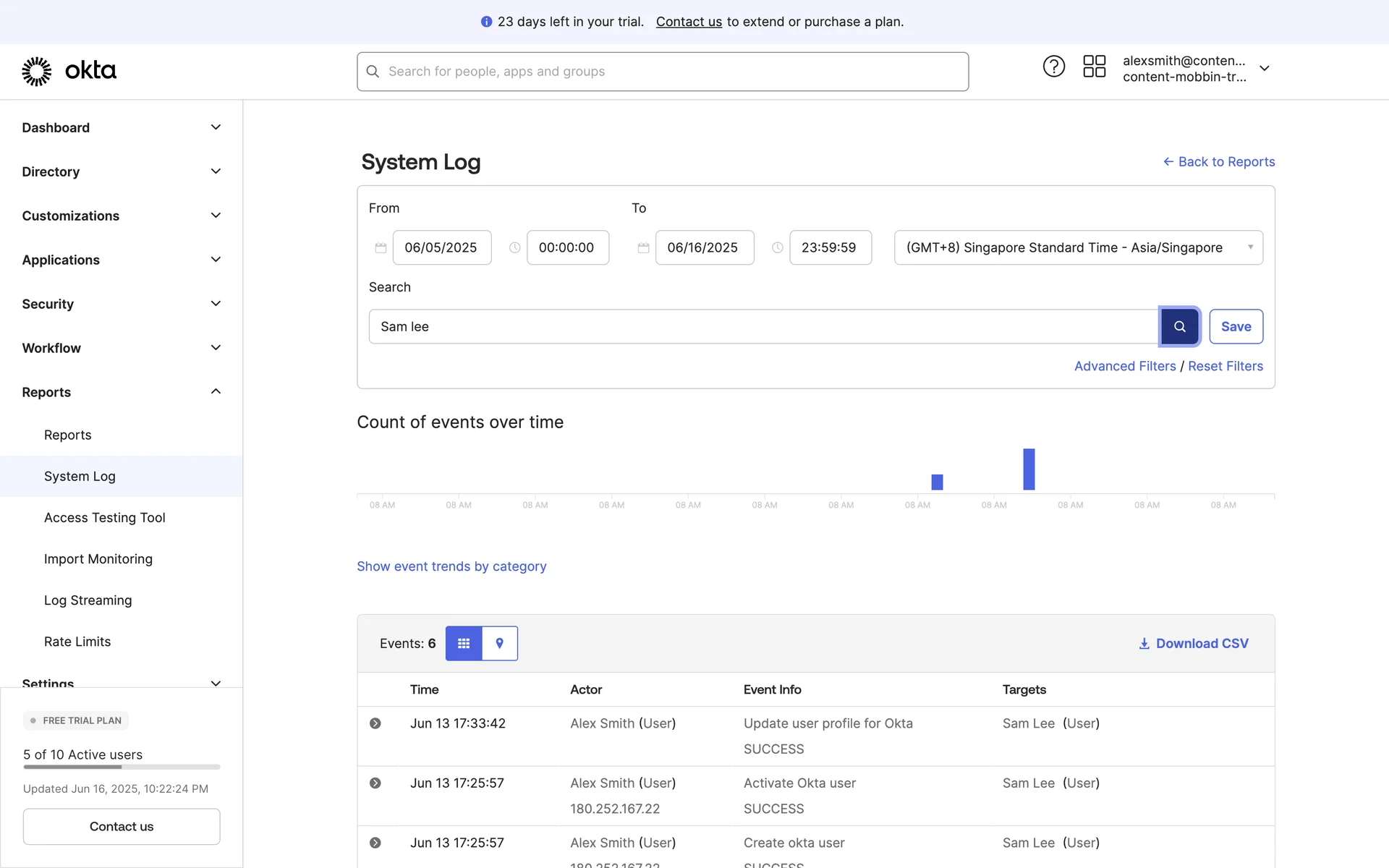Click the blue search magnifier button

(1179, 326)
